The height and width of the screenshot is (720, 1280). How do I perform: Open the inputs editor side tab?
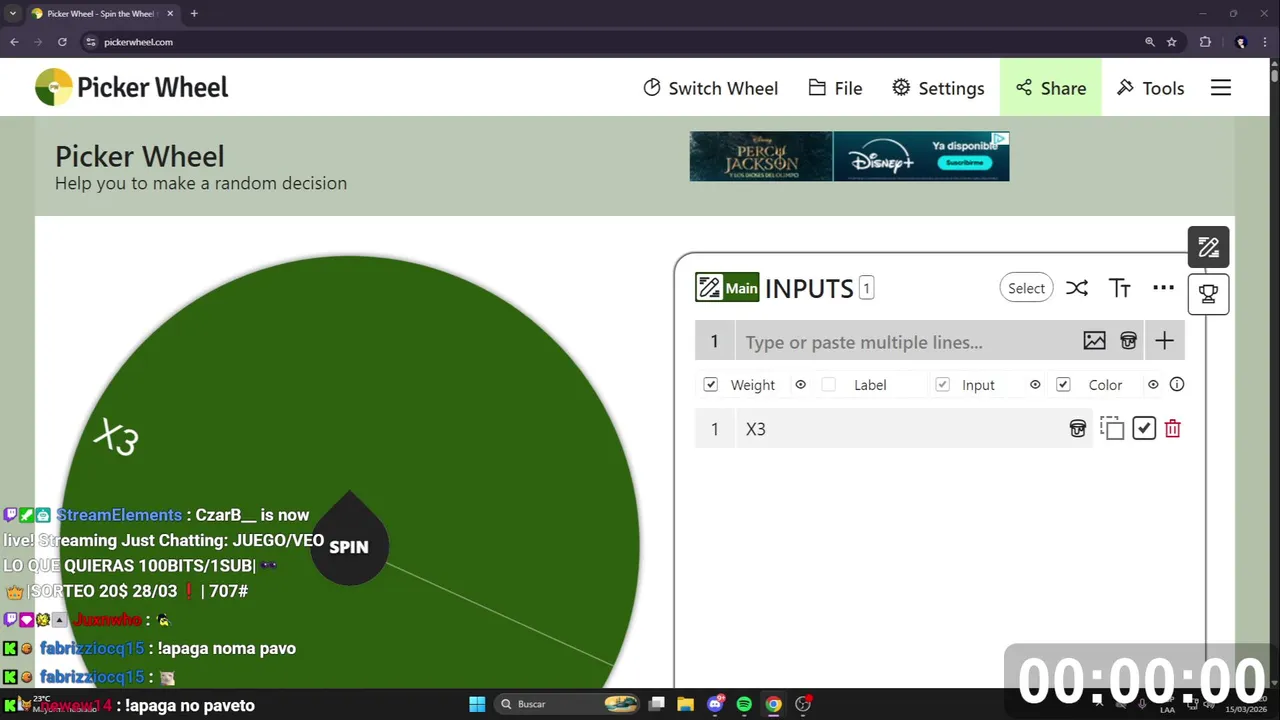tap(1208, 247)
